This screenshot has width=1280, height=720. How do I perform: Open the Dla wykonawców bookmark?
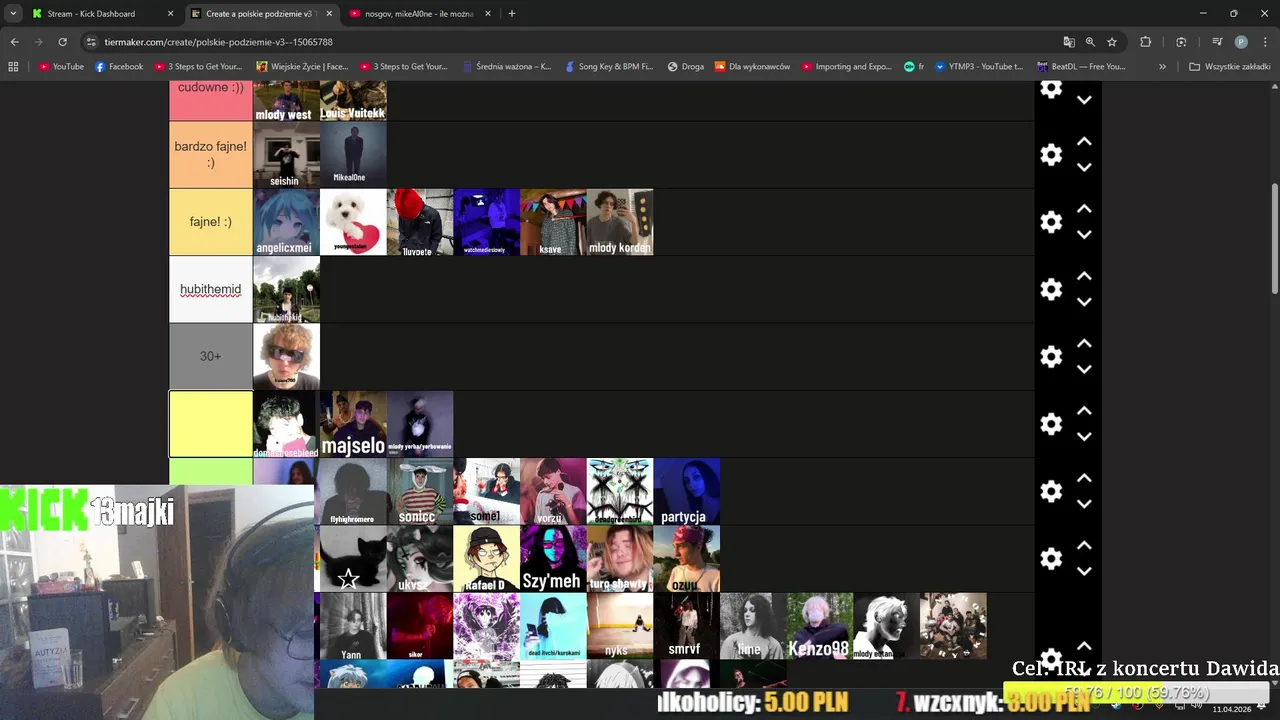pos(752,67)
